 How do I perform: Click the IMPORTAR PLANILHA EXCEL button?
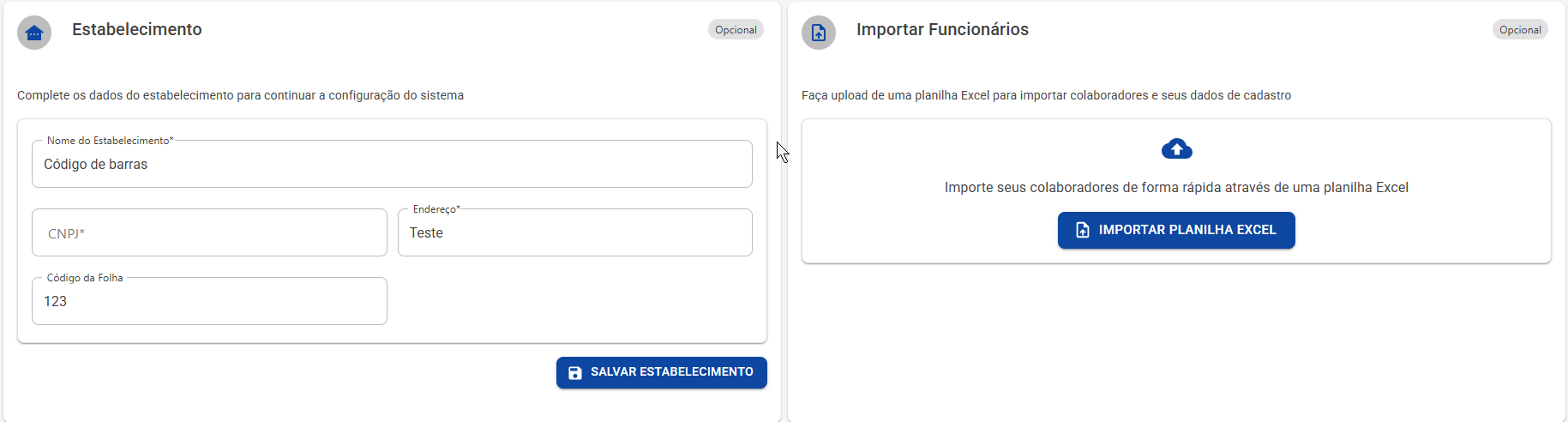pyautogui.click(x=1176, y=230)
